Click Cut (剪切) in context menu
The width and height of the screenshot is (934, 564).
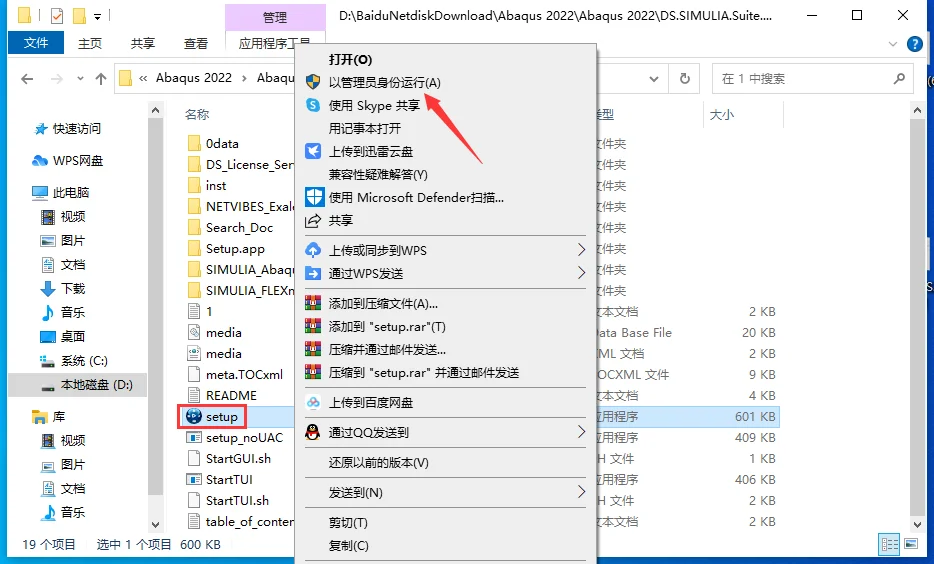(x=348, y=522)
